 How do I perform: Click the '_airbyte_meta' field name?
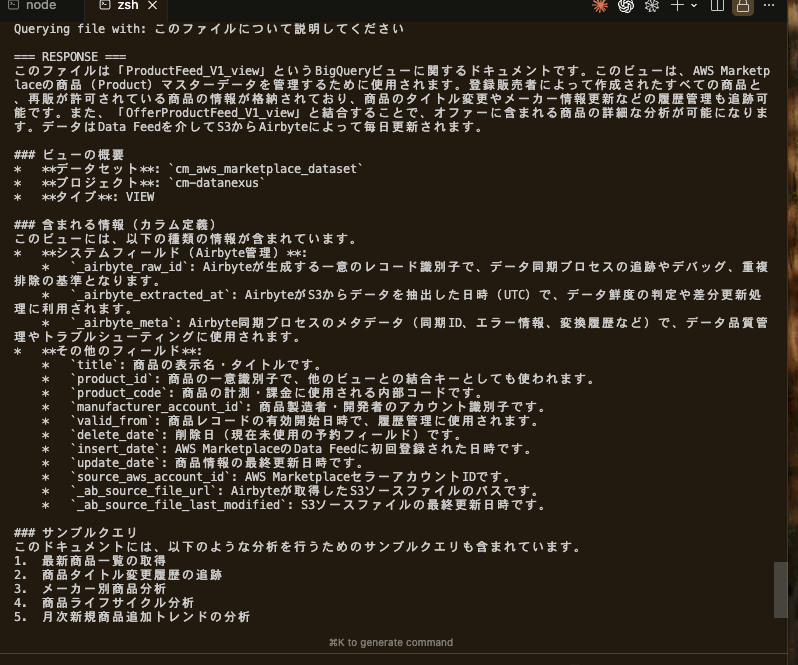122,323
